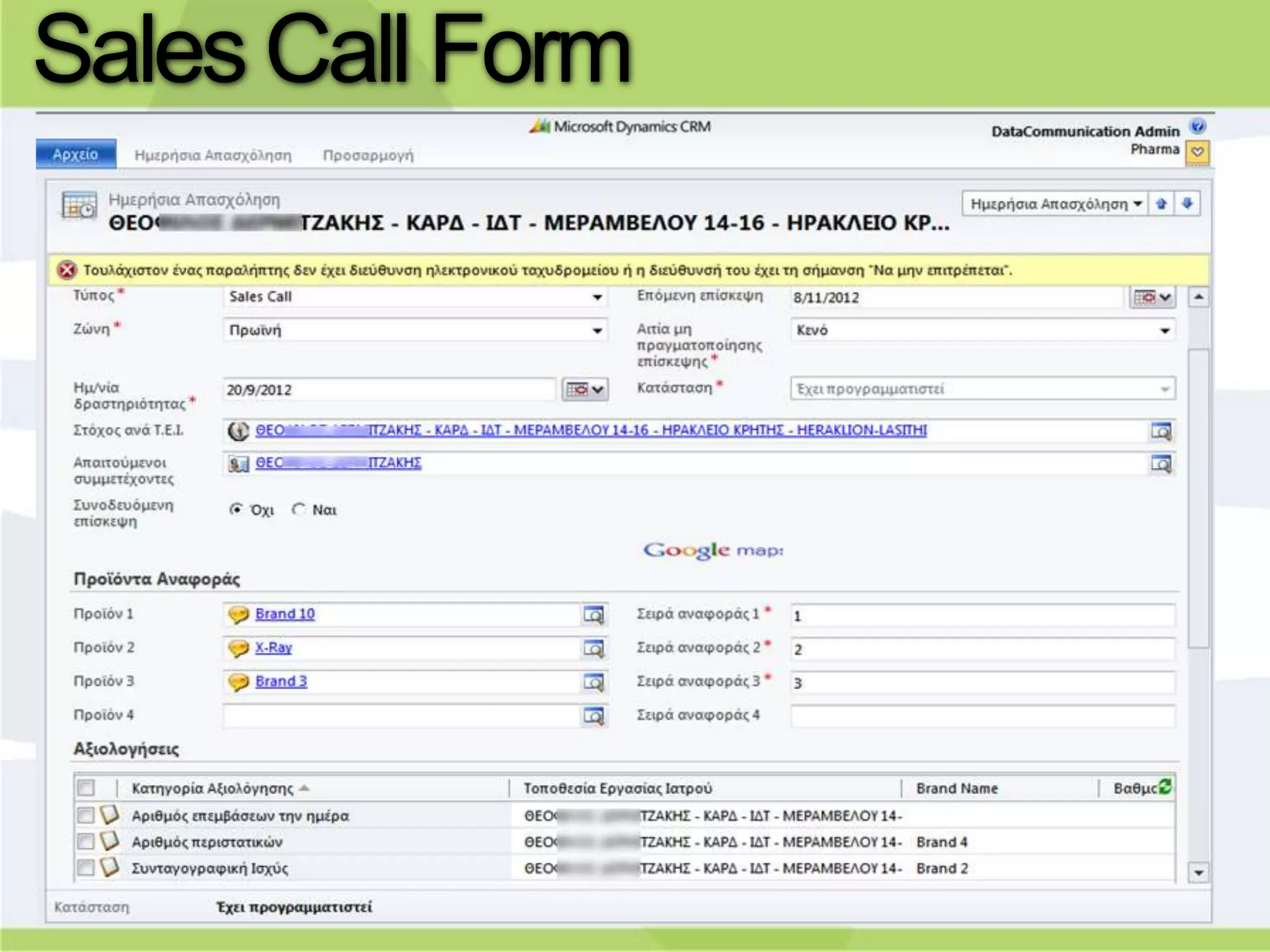
Task: Select Ναι radio for Συνοδευόμενη επίσκεψη
Action: tap(299, 509)
